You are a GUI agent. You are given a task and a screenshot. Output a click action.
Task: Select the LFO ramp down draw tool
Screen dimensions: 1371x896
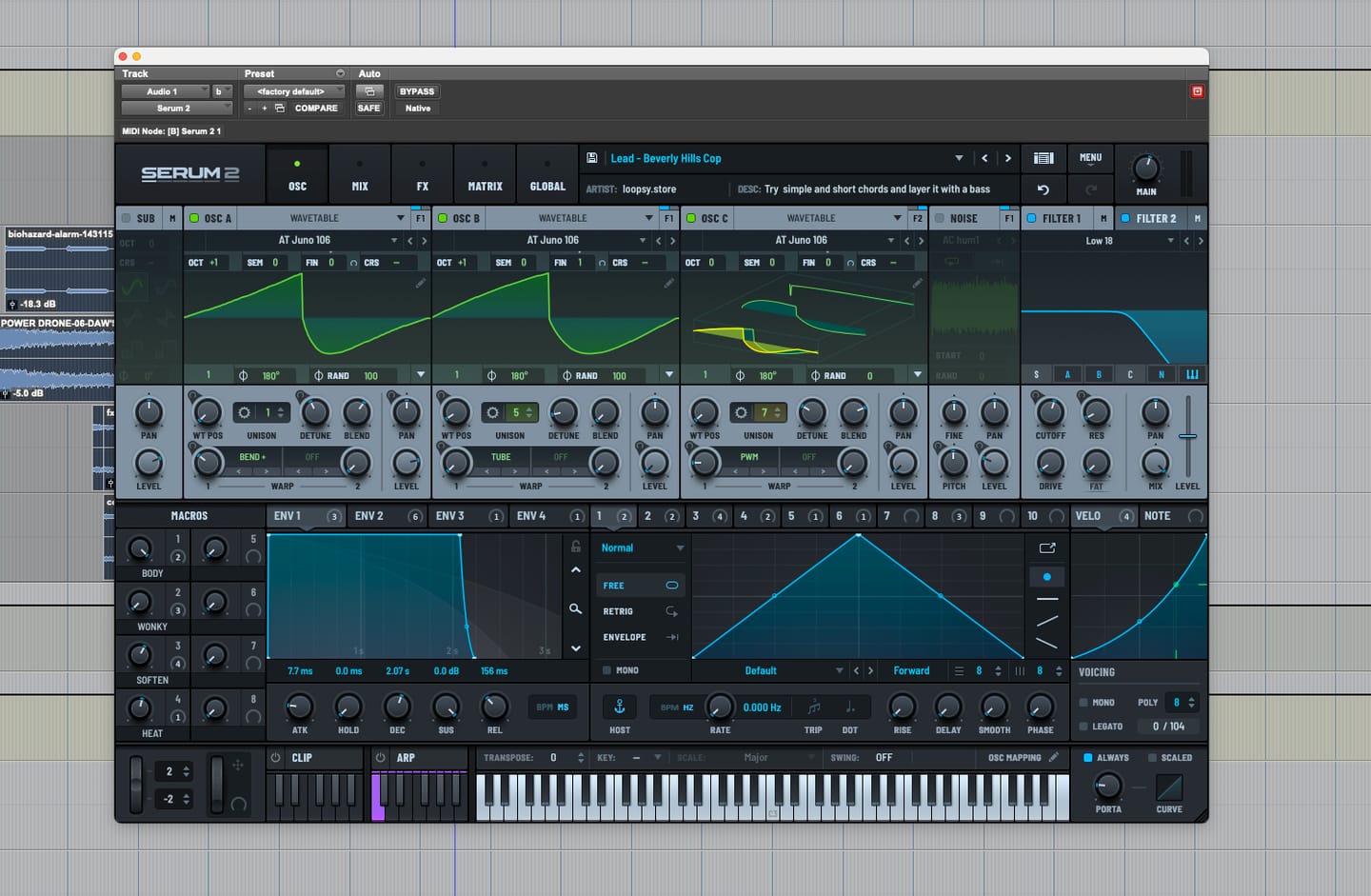1047,644
